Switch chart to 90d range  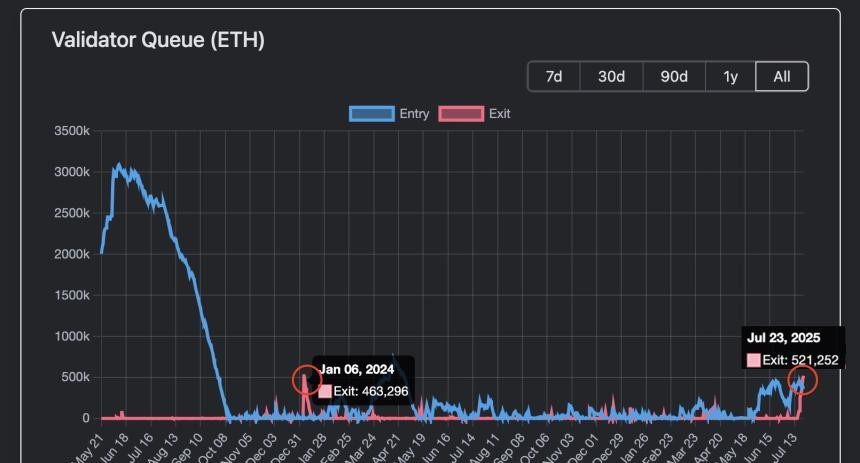pos(674,76)
